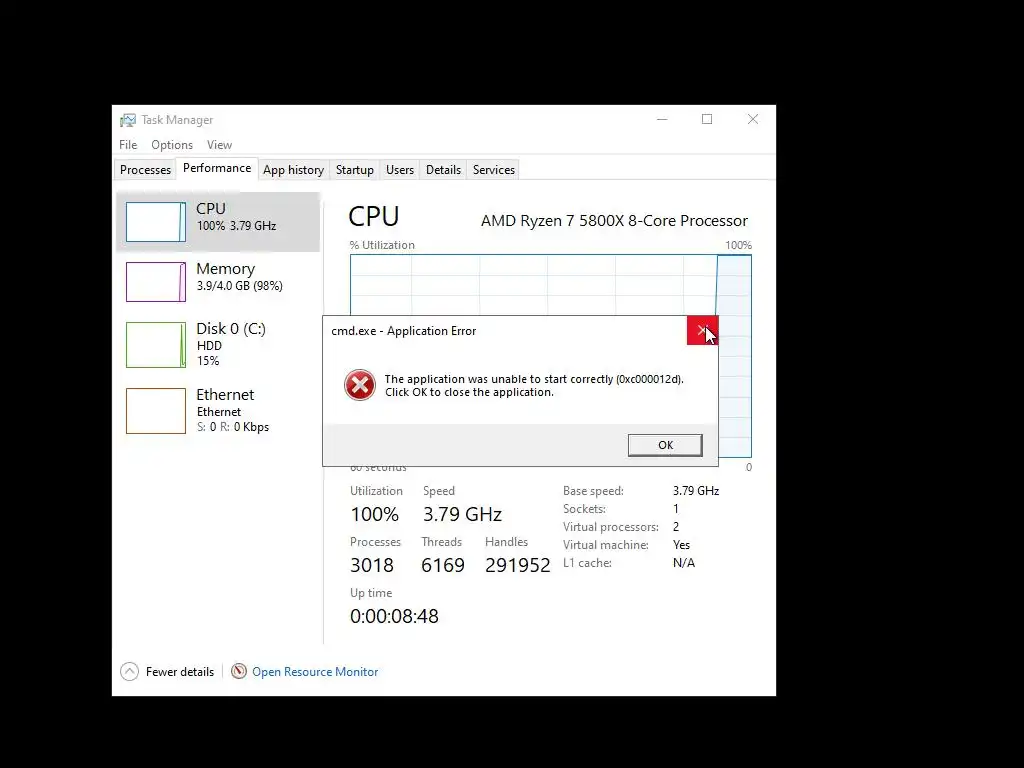
Task: Select the Disk 0 mini graph thumbnail
Action: pos(156,345)
